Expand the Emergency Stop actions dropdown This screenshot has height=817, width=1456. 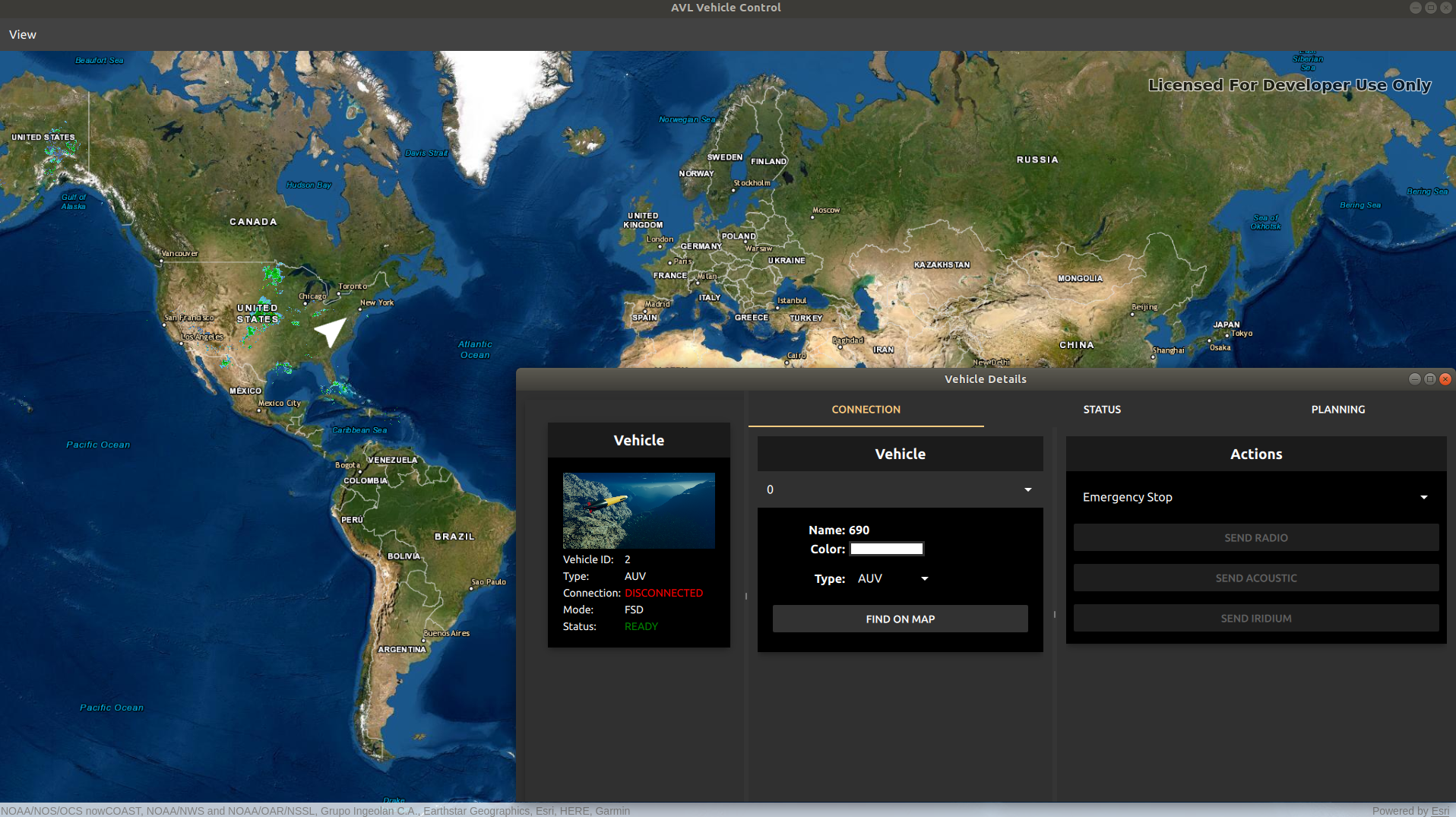tap(1255, 497)
